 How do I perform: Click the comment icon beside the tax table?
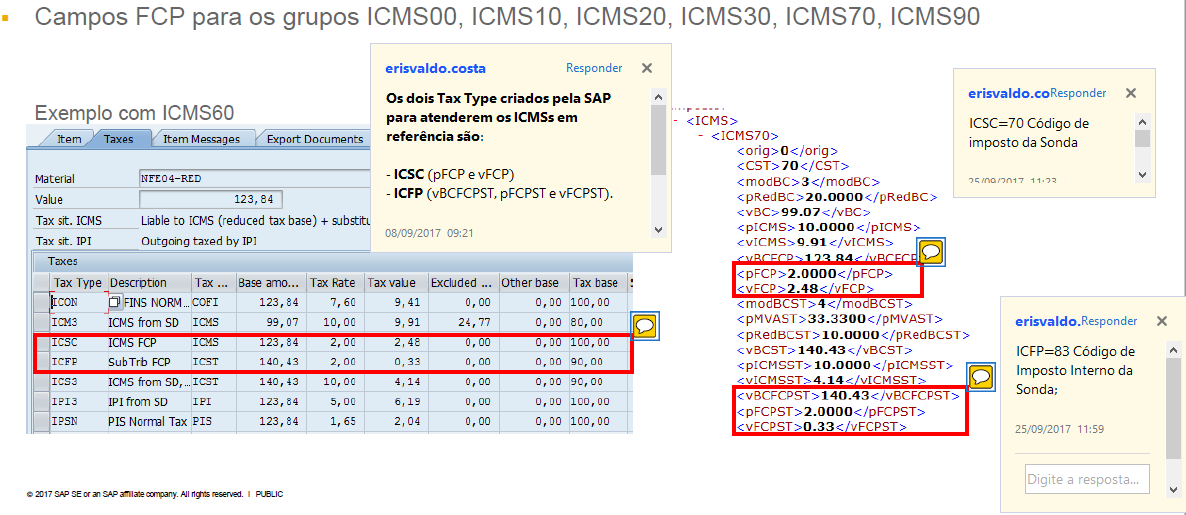645,324
